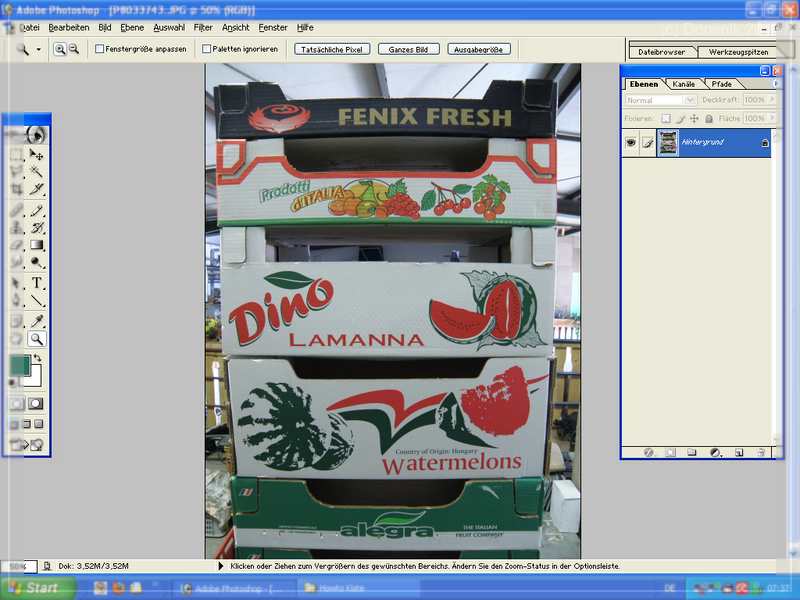This screenshot has width=800, height=600.
Task: Click the Adobe Photoshop taskbar button
Action: [233, 588]
